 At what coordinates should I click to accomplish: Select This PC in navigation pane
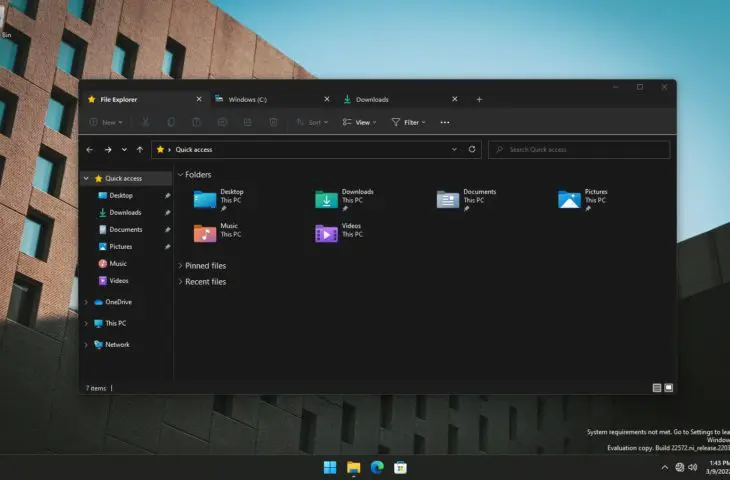pos(115,323)
